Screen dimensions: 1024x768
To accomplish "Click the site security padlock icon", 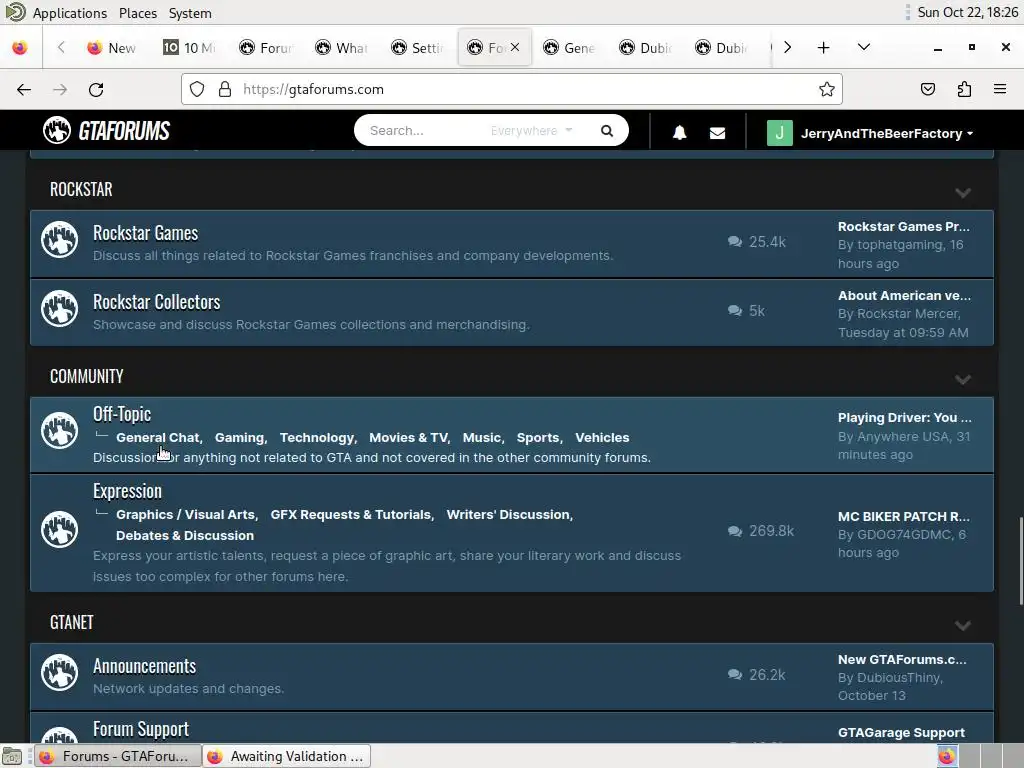I will pos(225,89).
